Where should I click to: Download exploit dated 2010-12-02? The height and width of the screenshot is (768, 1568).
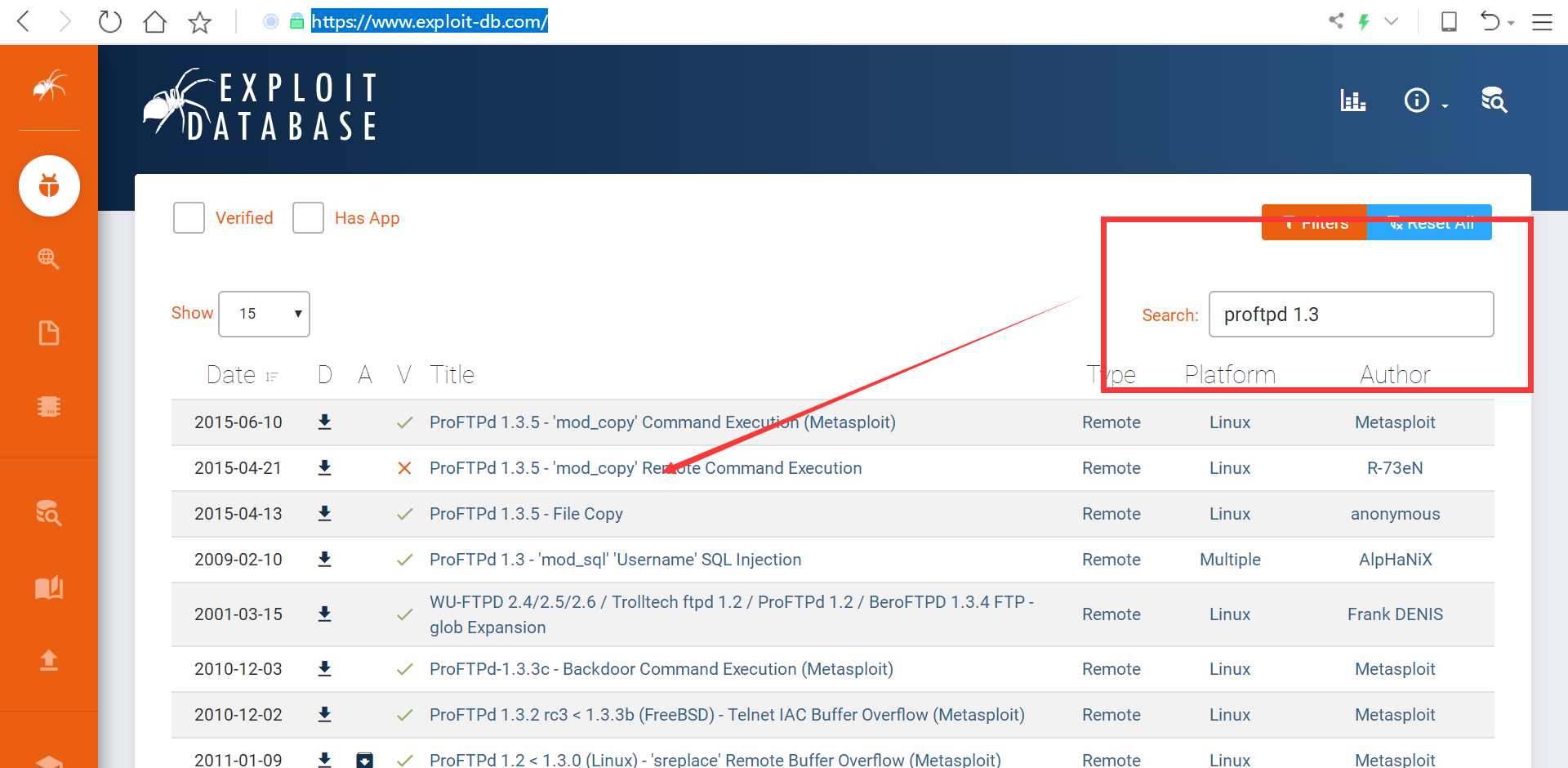(x=324, y=715)
